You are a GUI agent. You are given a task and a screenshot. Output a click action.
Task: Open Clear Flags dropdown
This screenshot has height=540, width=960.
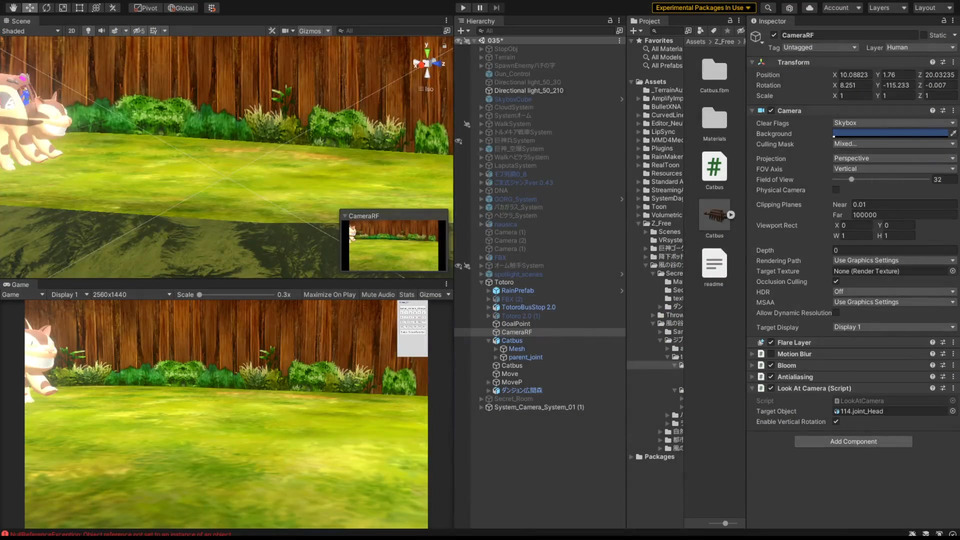pos(894,123)
